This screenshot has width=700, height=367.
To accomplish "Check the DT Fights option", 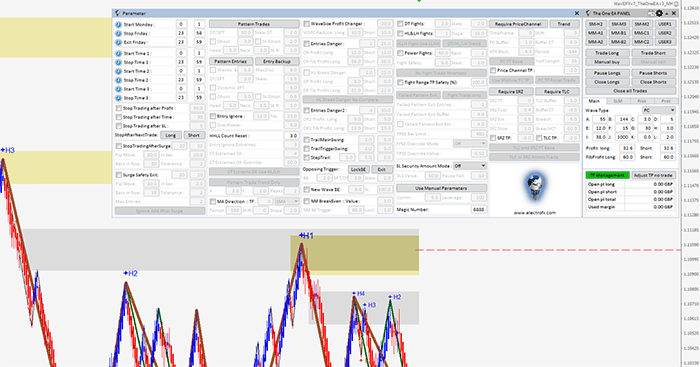I will [400, 24].
